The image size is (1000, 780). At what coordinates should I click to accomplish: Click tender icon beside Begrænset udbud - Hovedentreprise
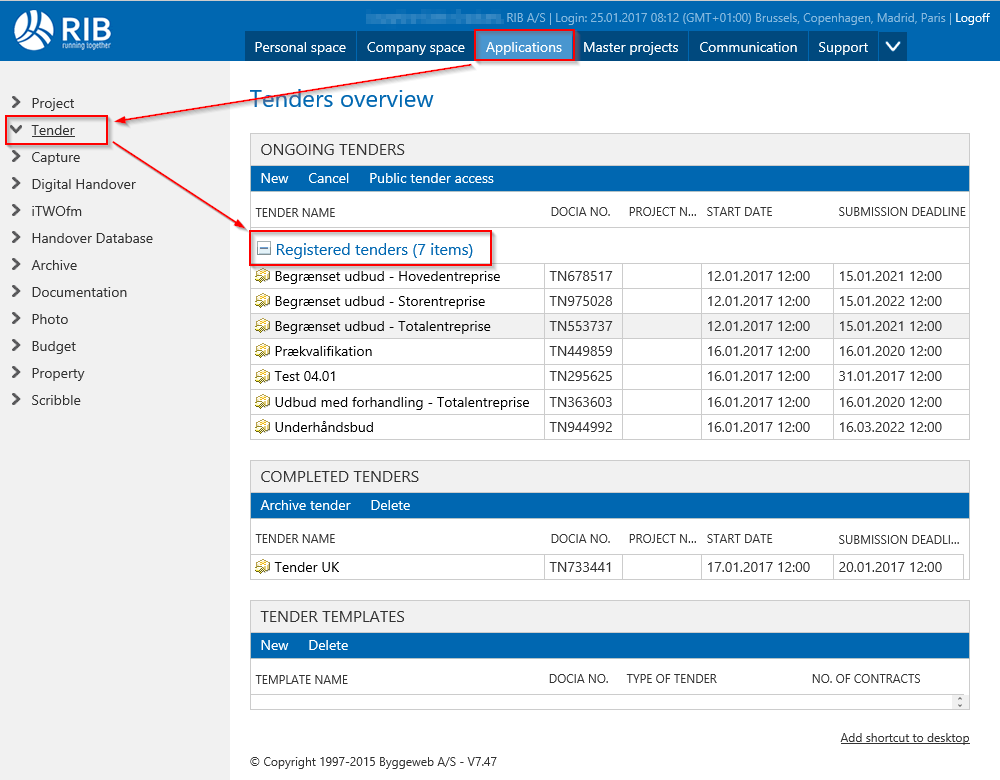tap(263, 276)
